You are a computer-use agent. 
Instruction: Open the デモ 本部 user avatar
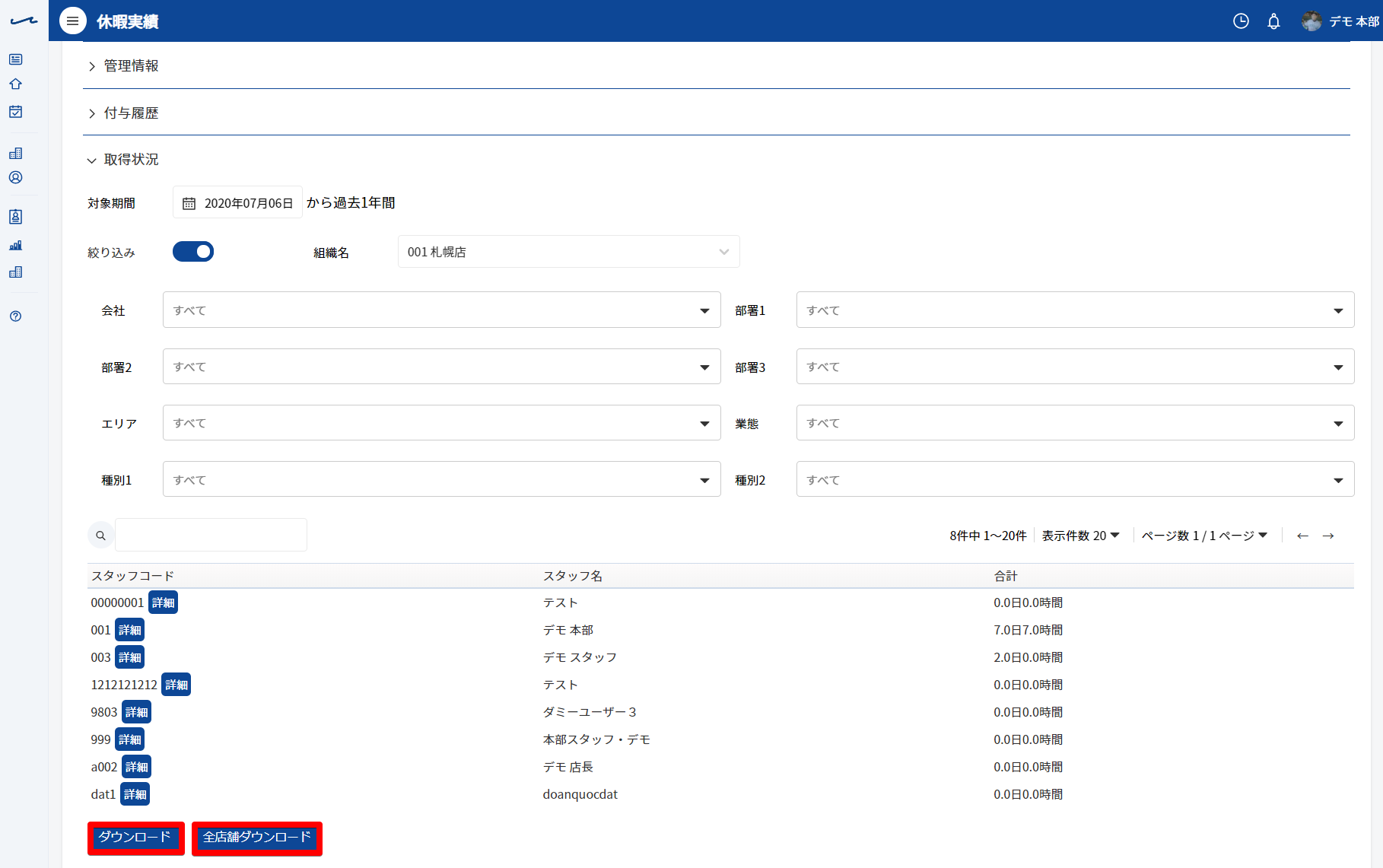(x=1311, y=21)
